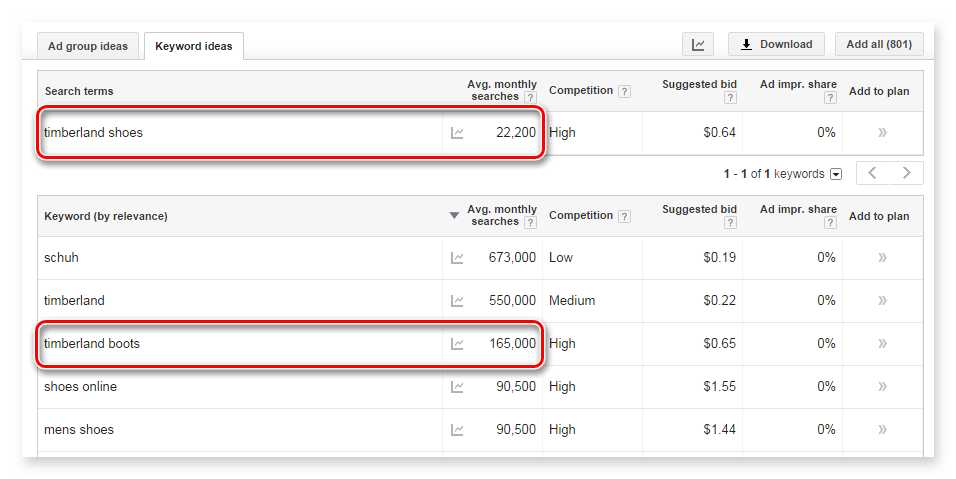Open the trend chart icon for timberland boots

click(457, 344)
